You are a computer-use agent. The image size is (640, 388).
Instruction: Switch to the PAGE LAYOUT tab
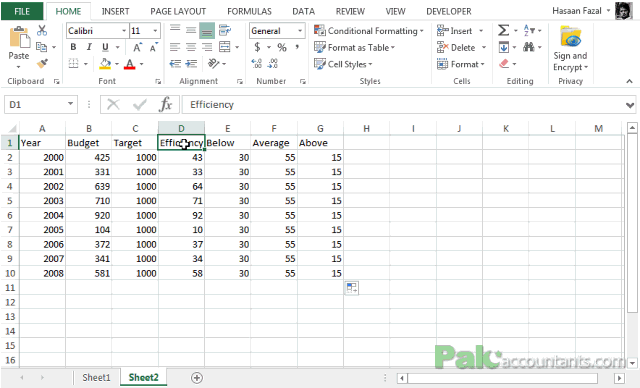[x=178, y=11]
